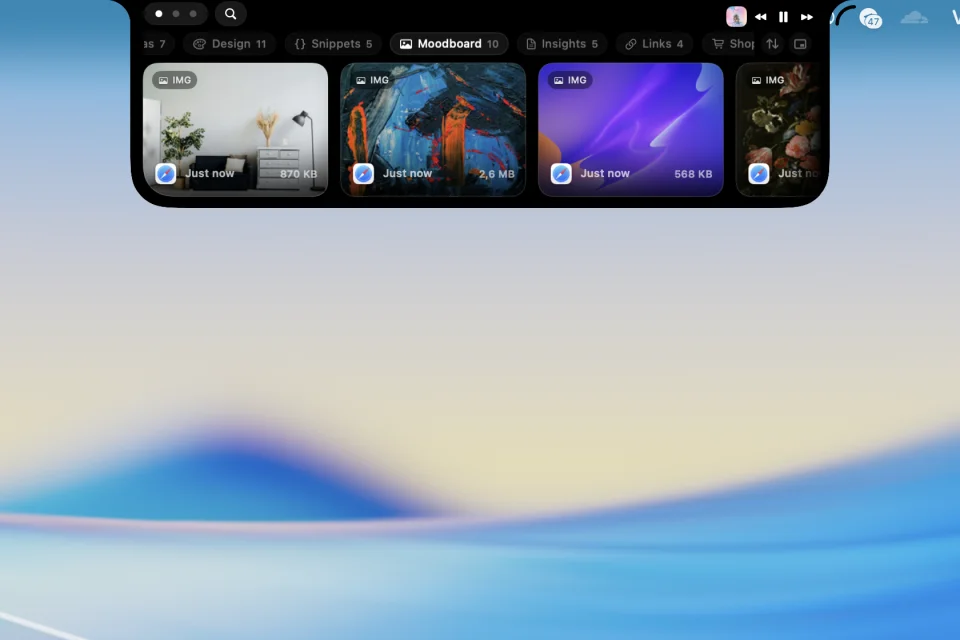Click IMG badge on living room card
The image size is (960, 640).
[174, 80]
